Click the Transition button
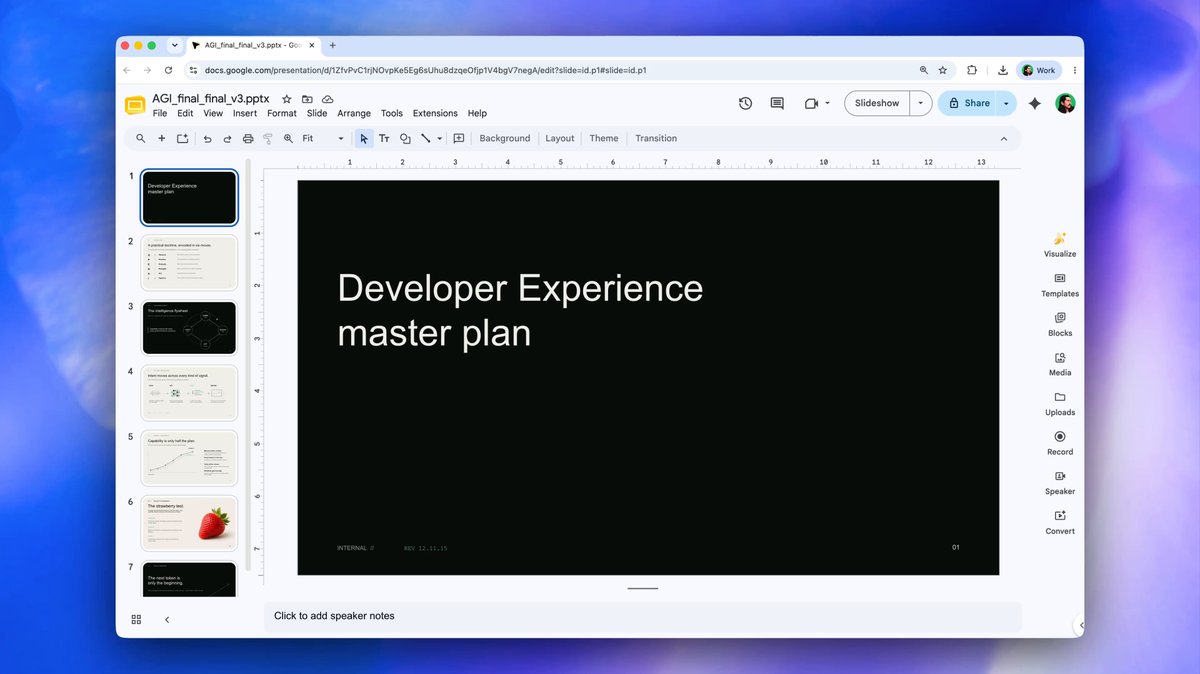Image resolution: width=1200 pixels, height=674 pixels. (656, 138)
